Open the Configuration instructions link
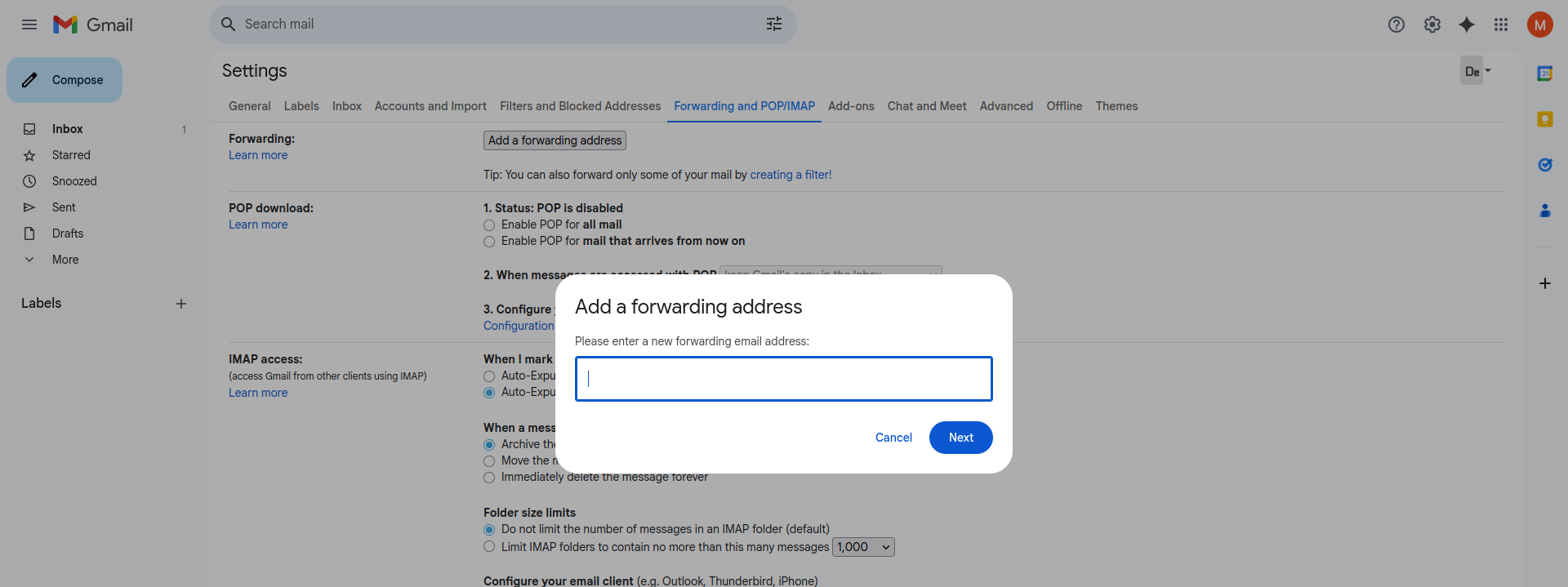Viewport: 1568px width, 587px height. point(519,326)
